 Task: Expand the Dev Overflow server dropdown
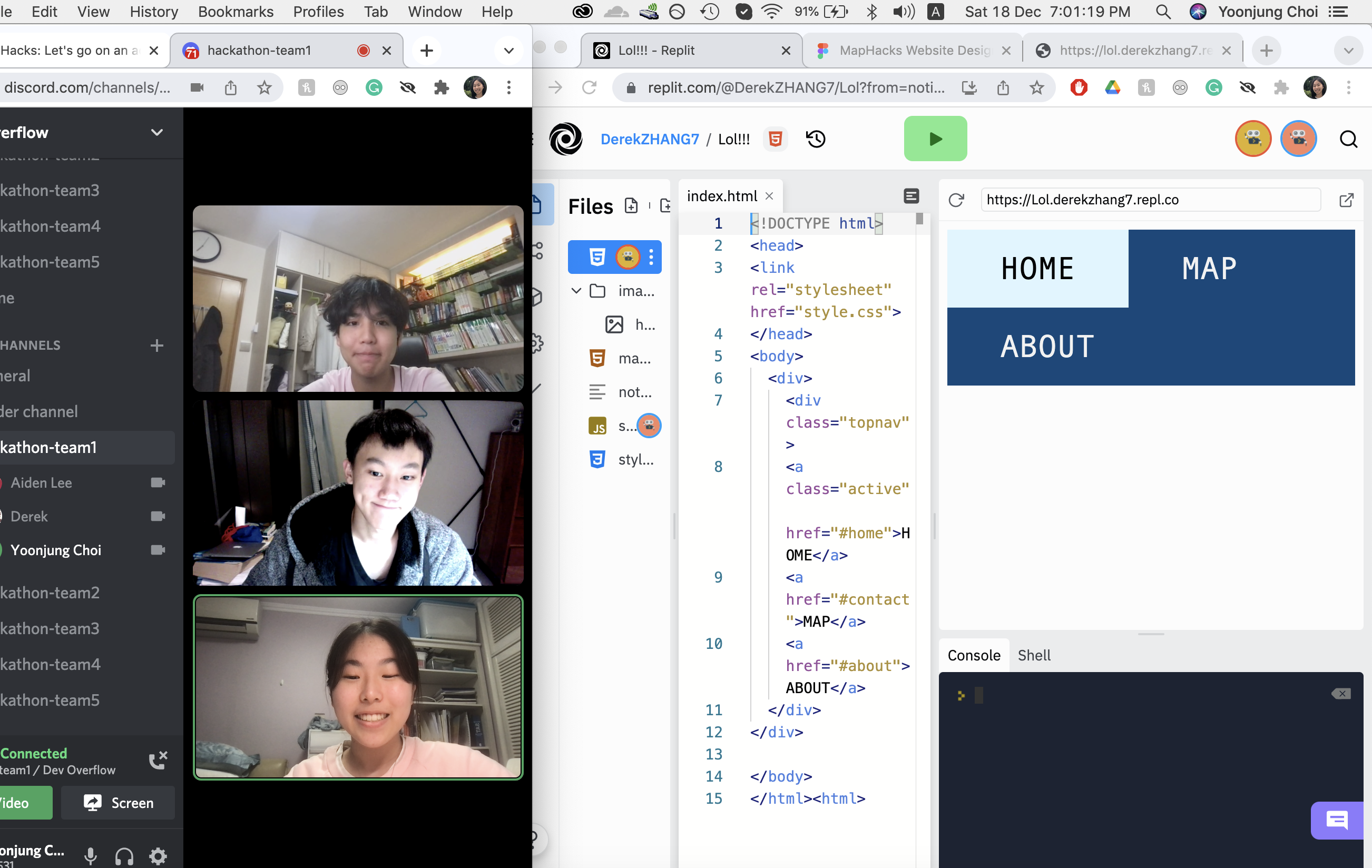coord(156,133)
